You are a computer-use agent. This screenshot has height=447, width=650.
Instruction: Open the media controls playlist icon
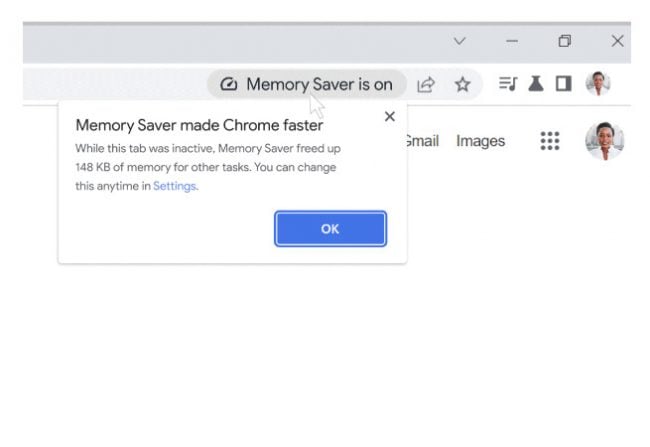(508, 84)
